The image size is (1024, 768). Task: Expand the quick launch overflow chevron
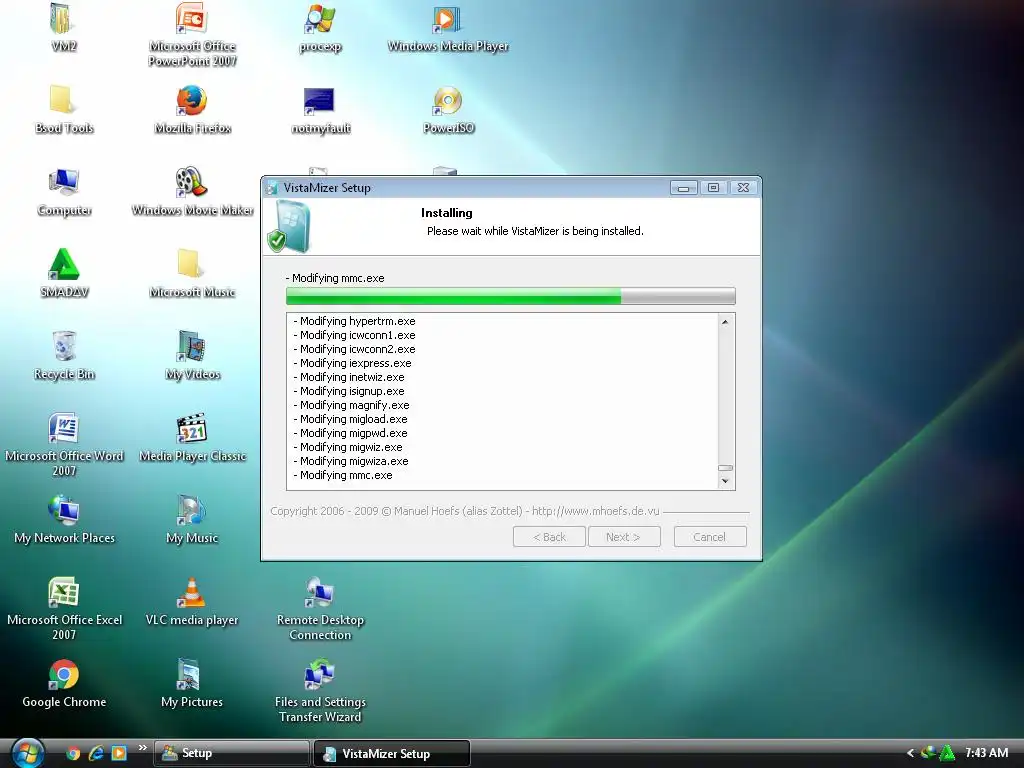(142, 747)
